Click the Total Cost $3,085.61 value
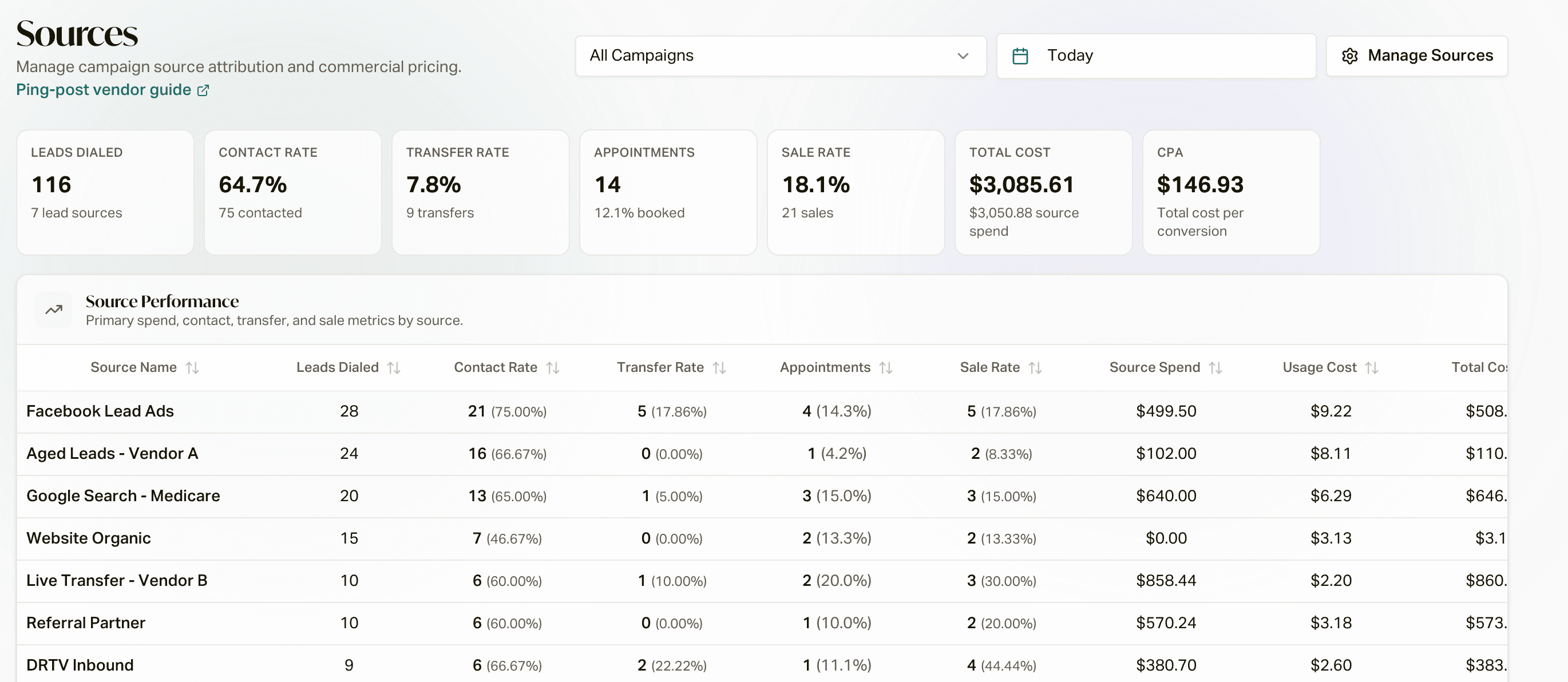This screenshot has width=1568, height=682. (1021, 184)
